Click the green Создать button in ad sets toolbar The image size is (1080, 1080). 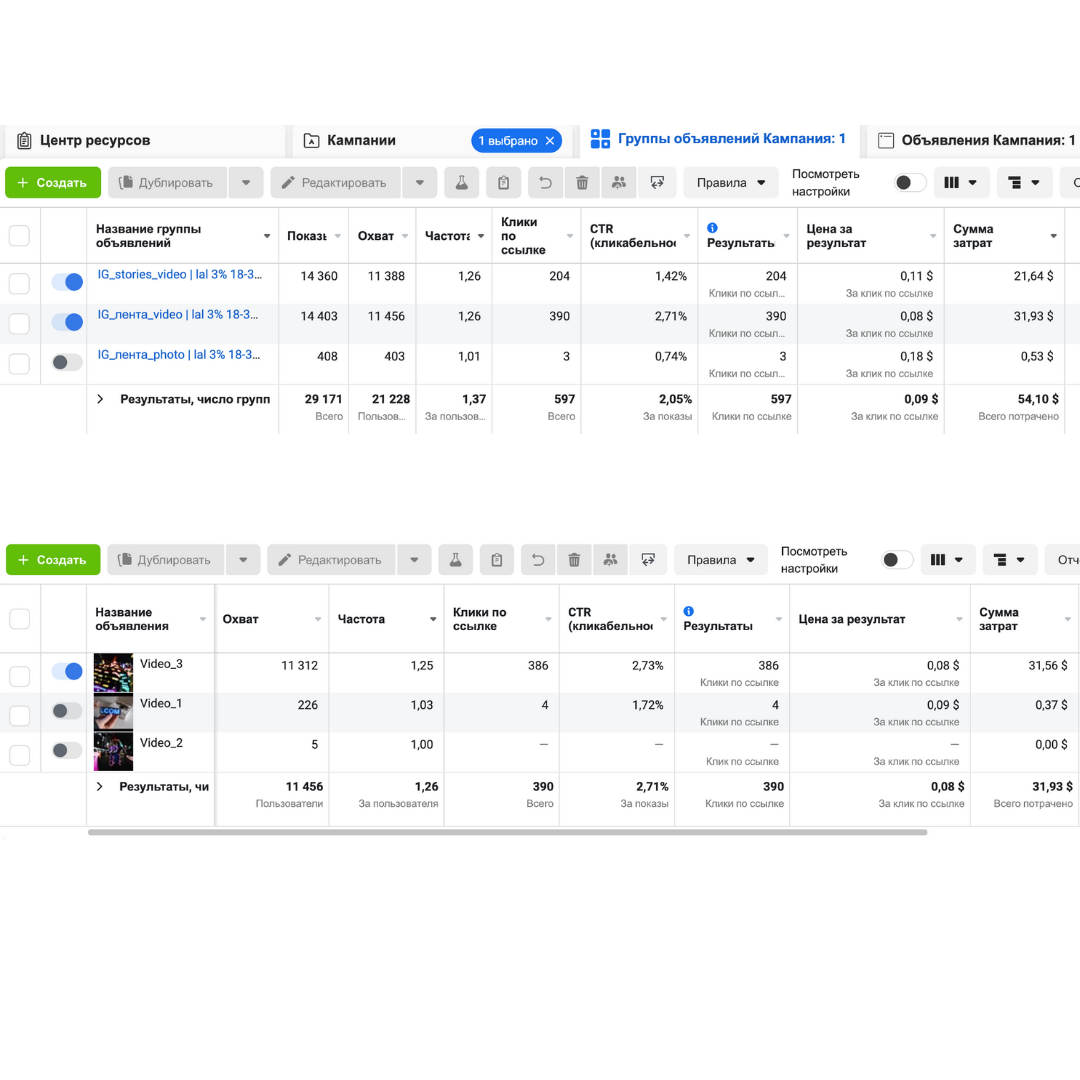pos(53,183)
